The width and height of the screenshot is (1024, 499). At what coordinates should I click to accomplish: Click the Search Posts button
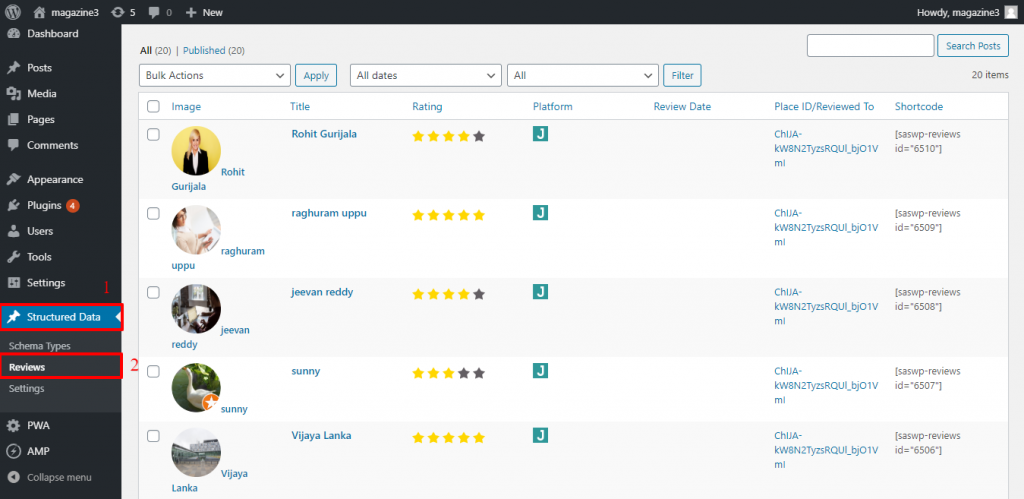pyautogui.click(x=973, y=46)
